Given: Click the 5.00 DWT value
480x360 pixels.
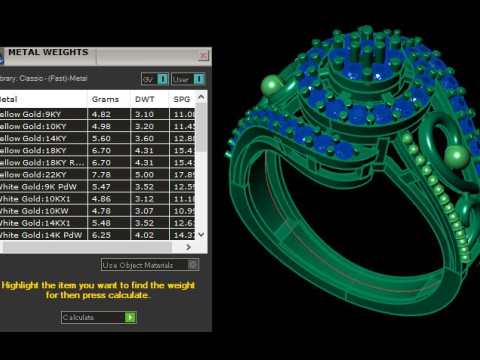Looking at the screenshot, I should (x=144, y=175).
